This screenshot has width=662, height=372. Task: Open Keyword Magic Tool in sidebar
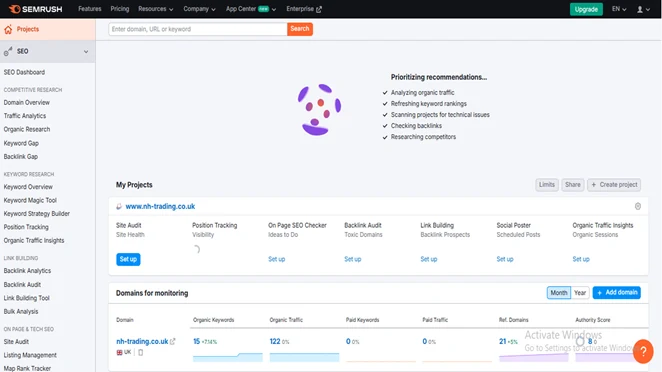pos(30,200)
